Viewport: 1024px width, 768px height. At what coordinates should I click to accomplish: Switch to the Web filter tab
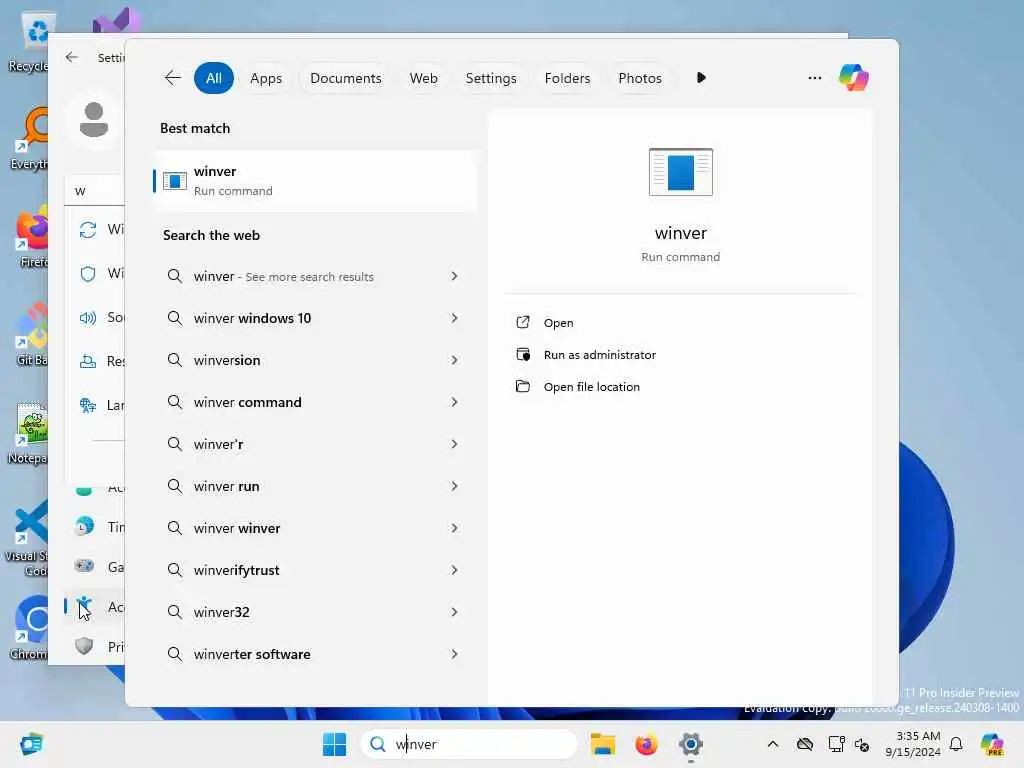click(423, 78)
